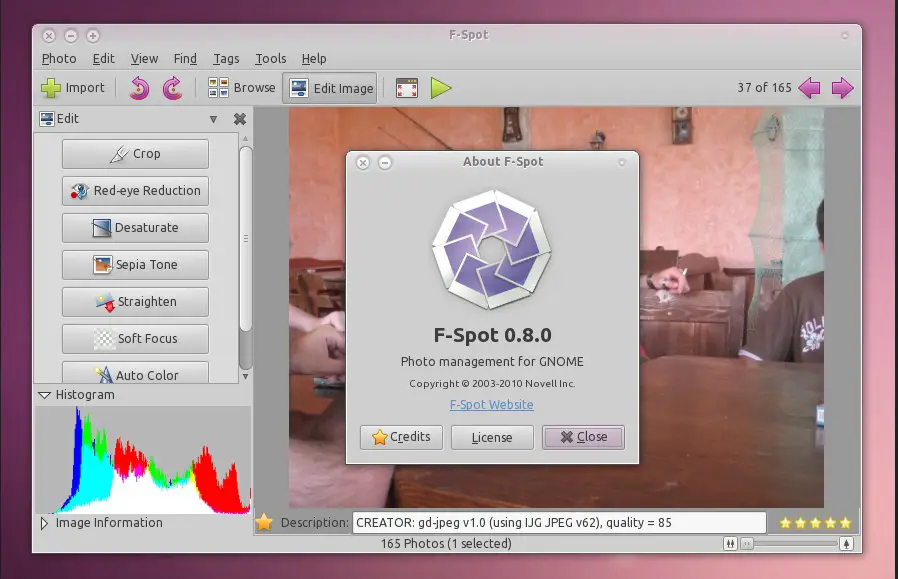This screenshot has width=898, height=579.
Task: Click Close button in About dialog
Action: 583,438
